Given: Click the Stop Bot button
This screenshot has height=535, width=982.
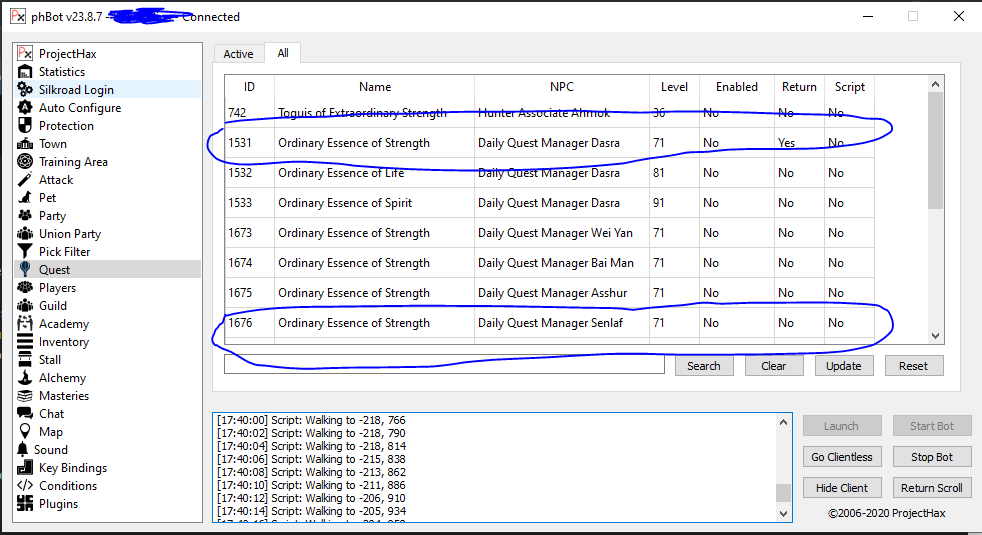Looking at the screenshot, I should point(931,457).
